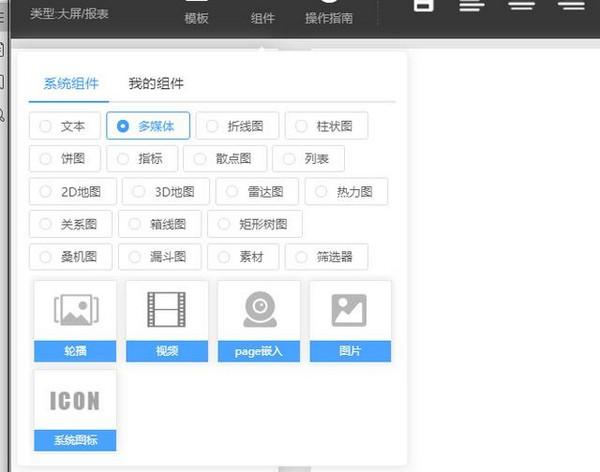Add the 轮播 carousel component
Screen dimensions: 600x472
75,320
